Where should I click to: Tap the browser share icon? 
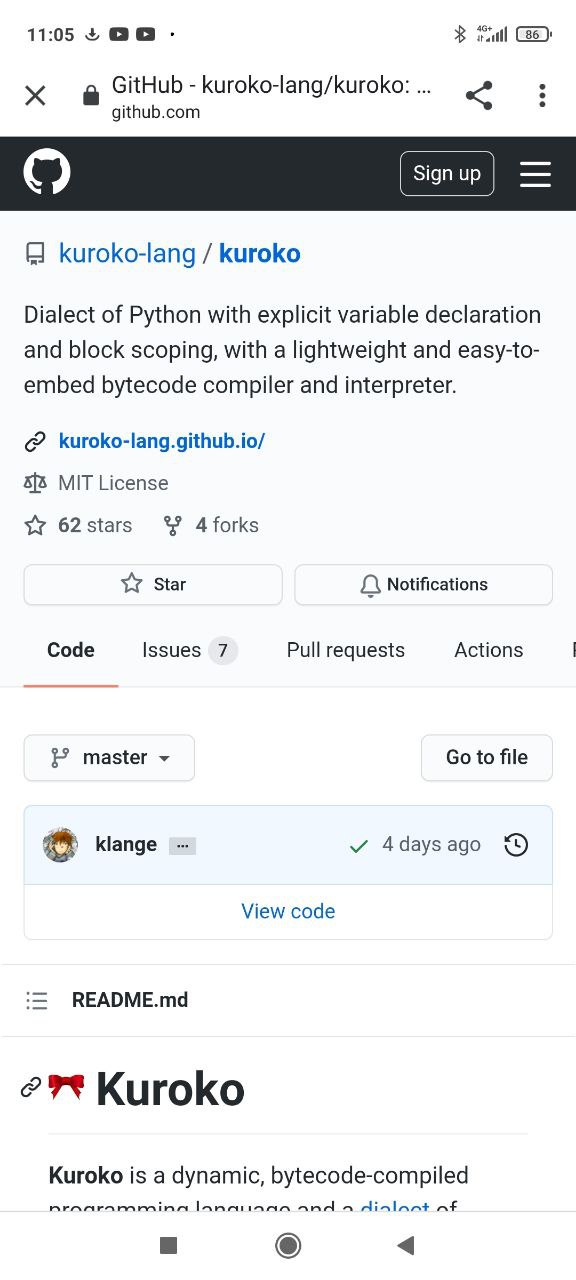pyautogui.click(x=479, y=96)
